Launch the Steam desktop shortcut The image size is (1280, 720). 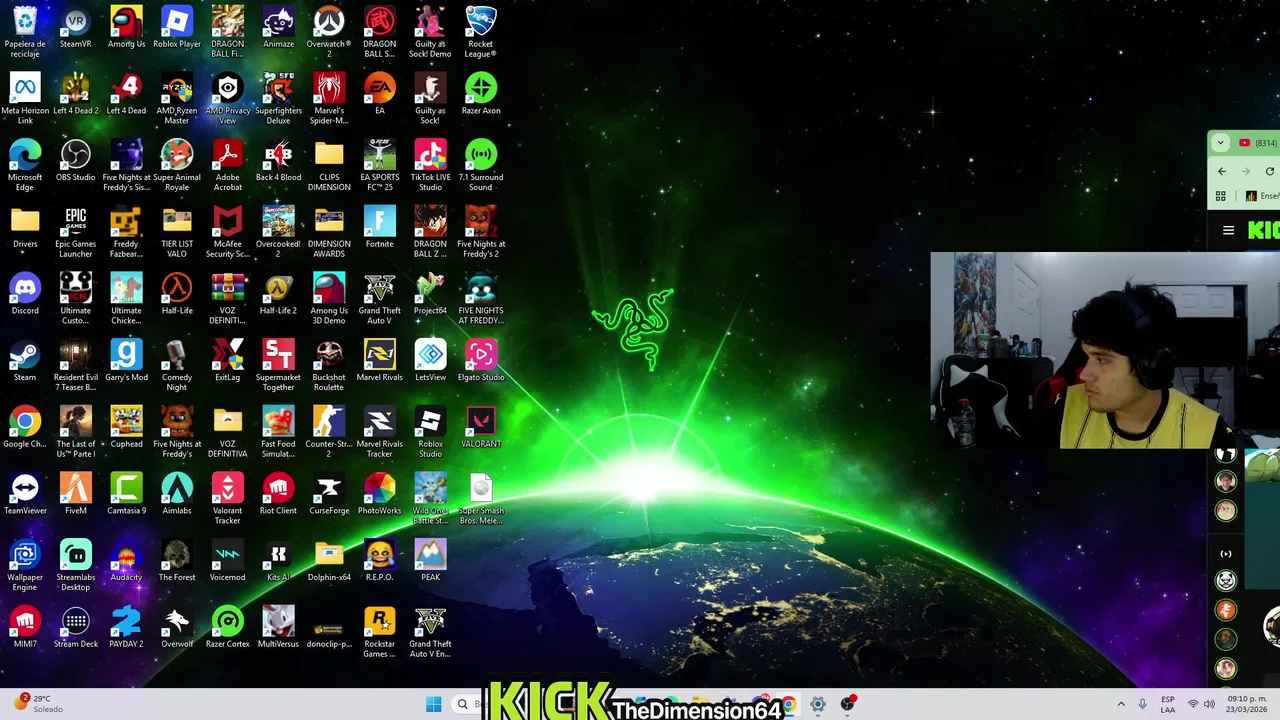click(25, 360)
